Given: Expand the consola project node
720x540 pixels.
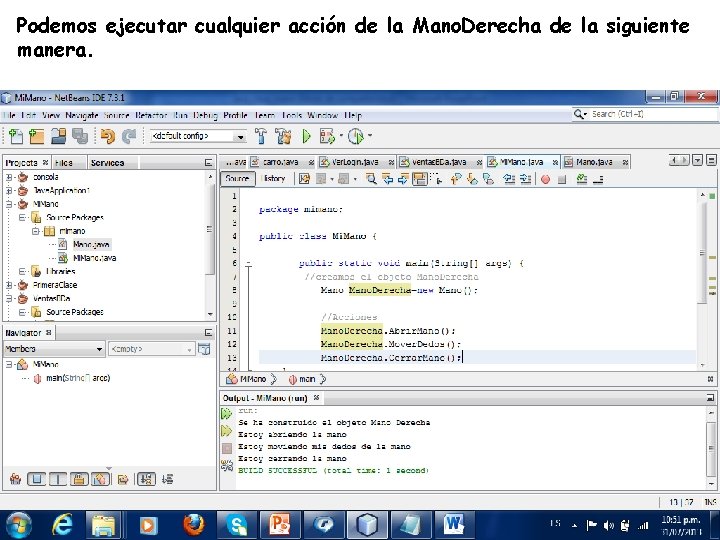Looking at the screenshot, I should [9, 177].
